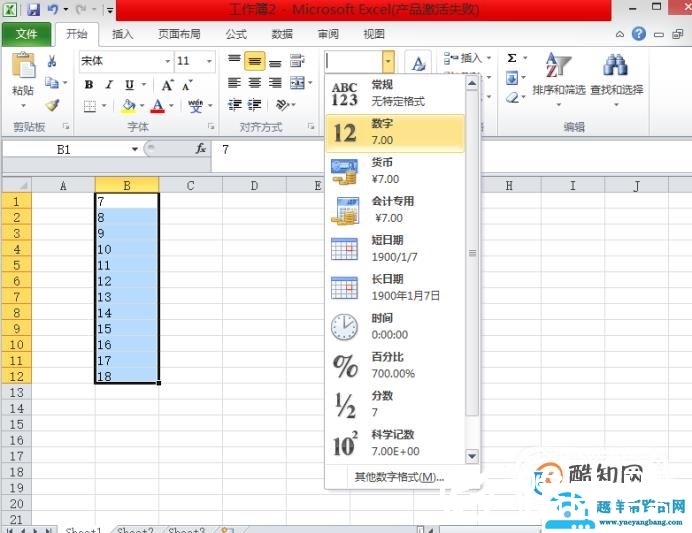Decrease indent
Screen dimensions: 692x533
(x=234, y=105)
